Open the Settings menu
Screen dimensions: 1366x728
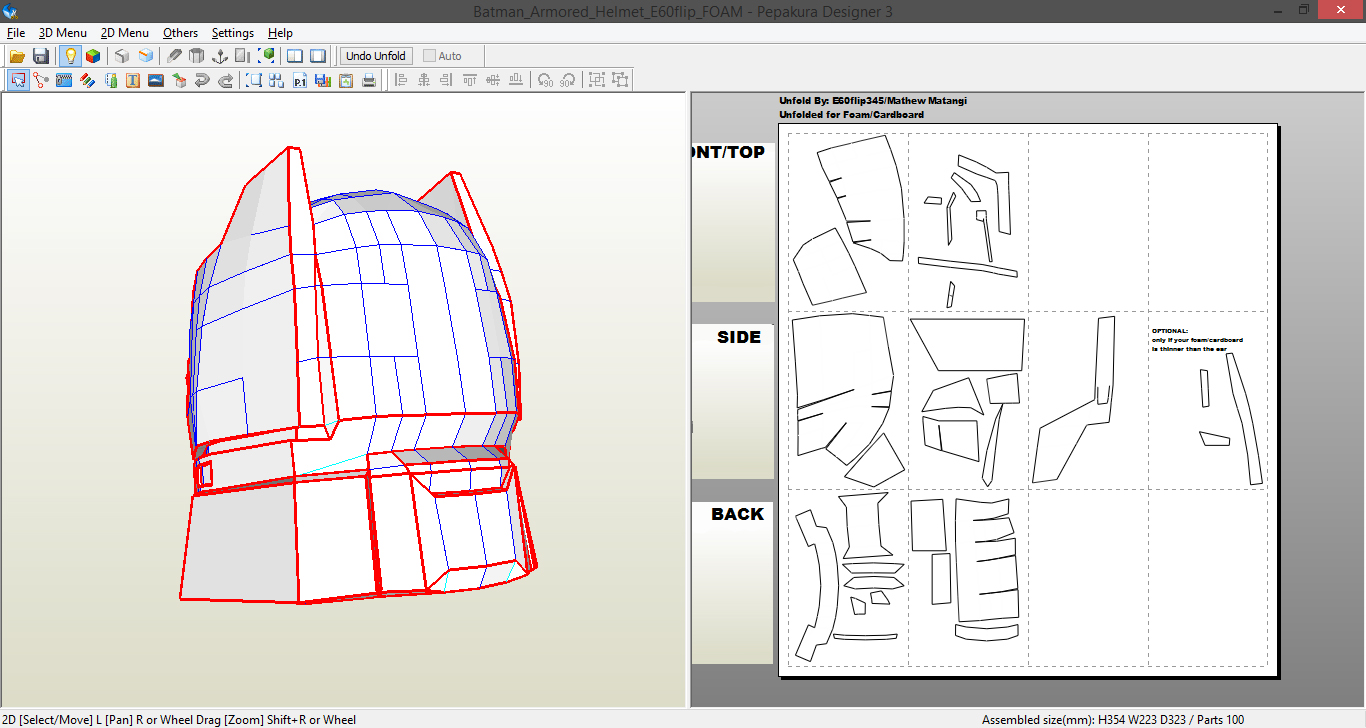[x=233, y=33]
